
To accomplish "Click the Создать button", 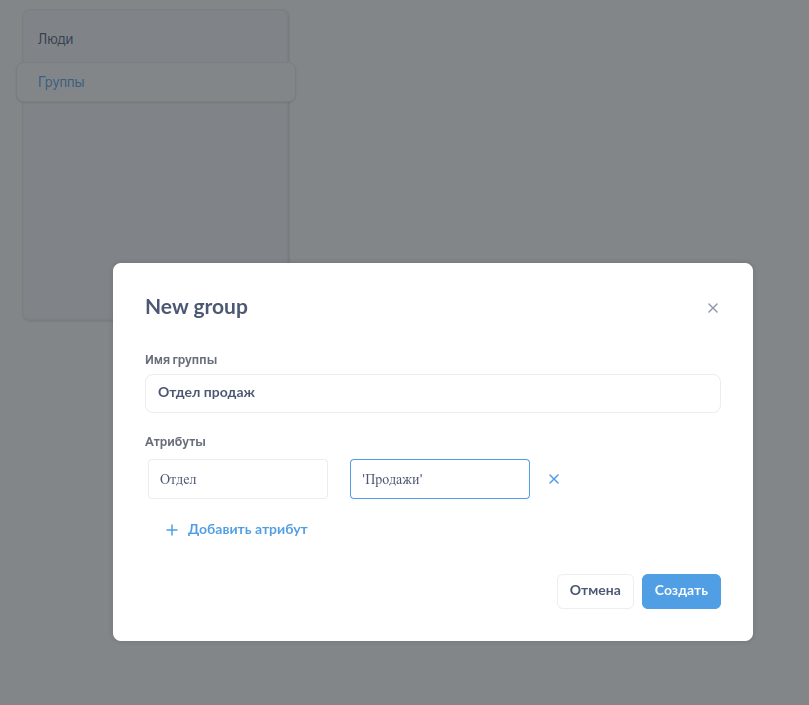I will click(681, 591).
